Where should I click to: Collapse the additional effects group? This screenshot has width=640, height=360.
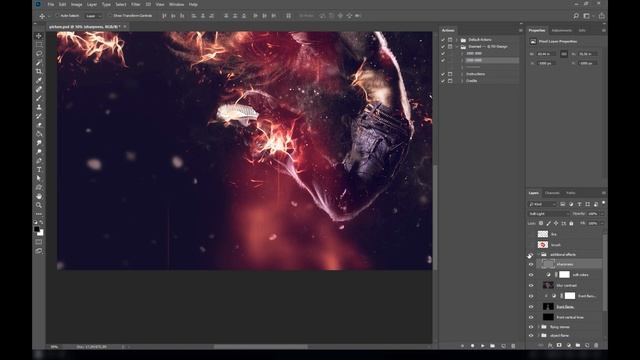point(538,254)
